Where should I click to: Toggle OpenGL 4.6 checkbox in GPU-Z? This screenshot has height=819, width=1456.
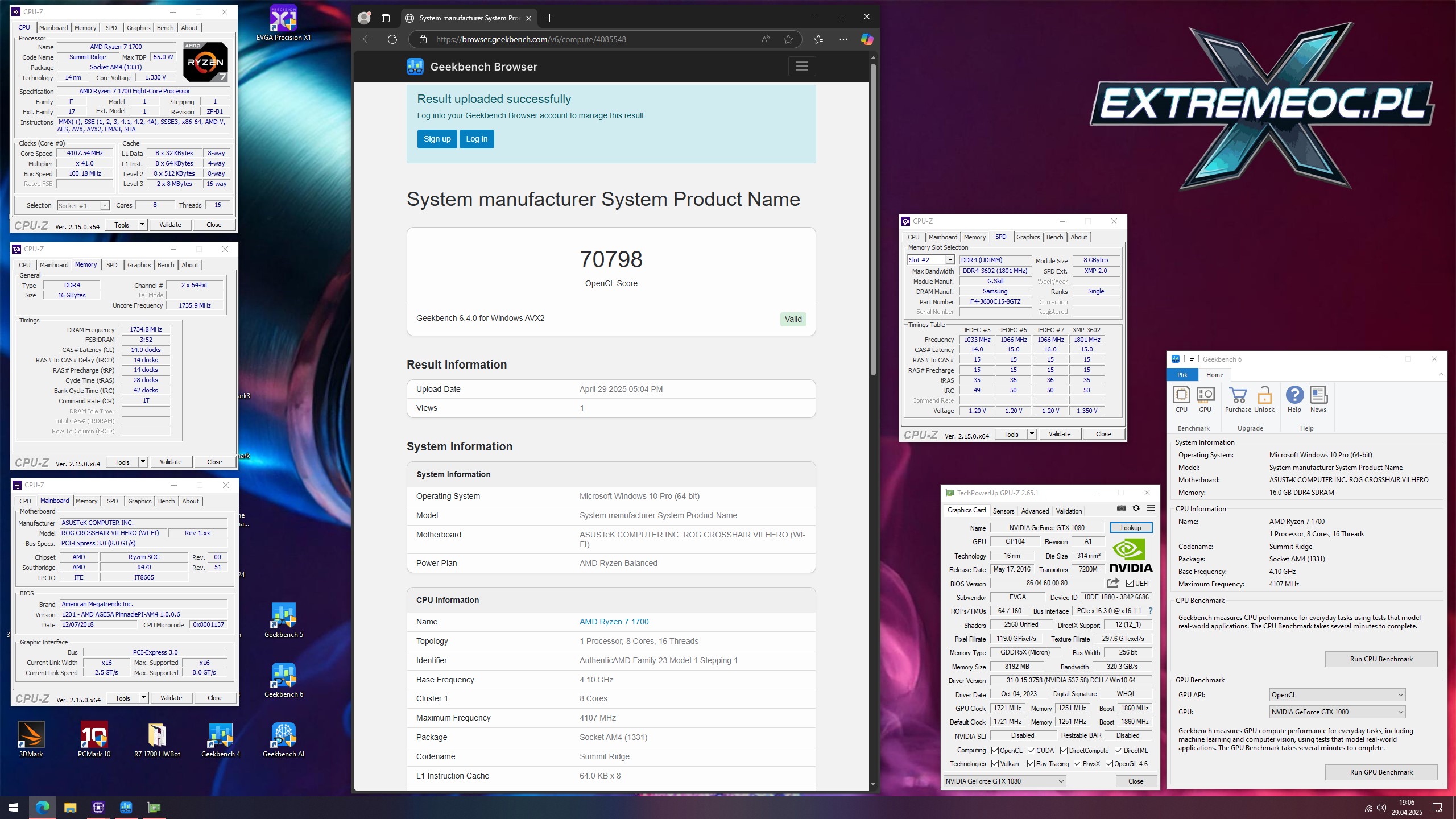[1109, 764]
